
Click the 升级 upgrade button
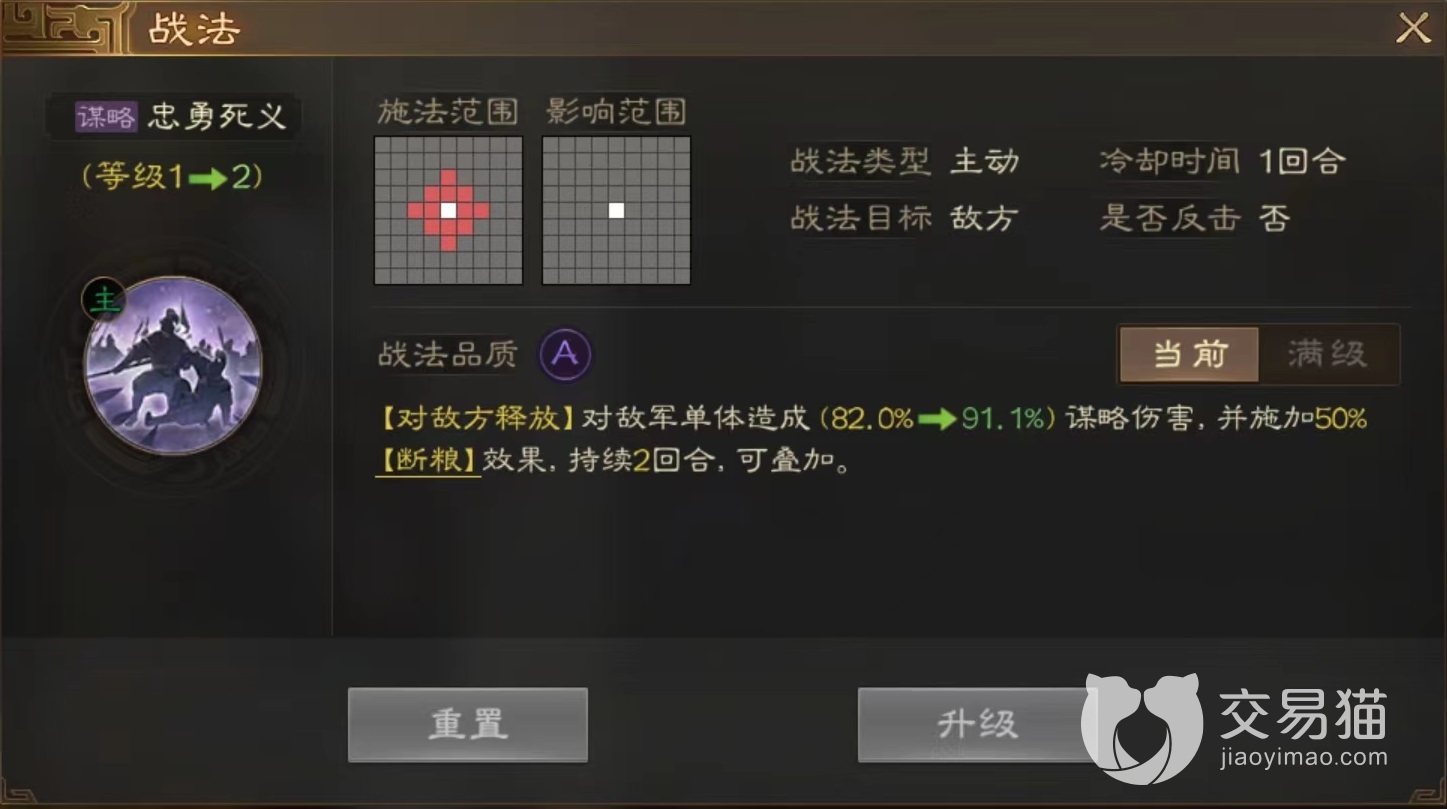[977, 725]
